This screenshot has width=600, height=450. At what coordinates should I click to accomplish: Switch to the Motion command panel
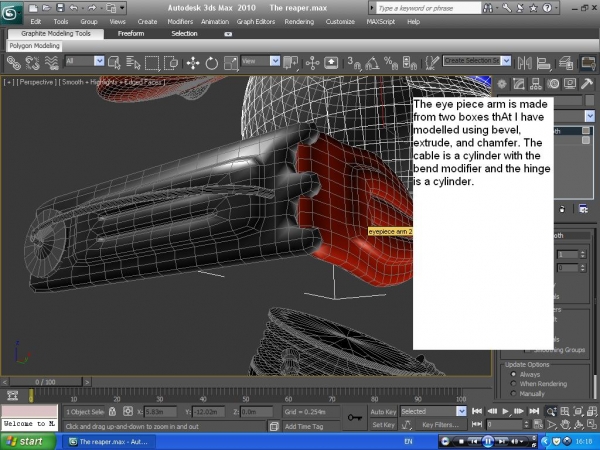pyautogui.click(x=553, y=84)
